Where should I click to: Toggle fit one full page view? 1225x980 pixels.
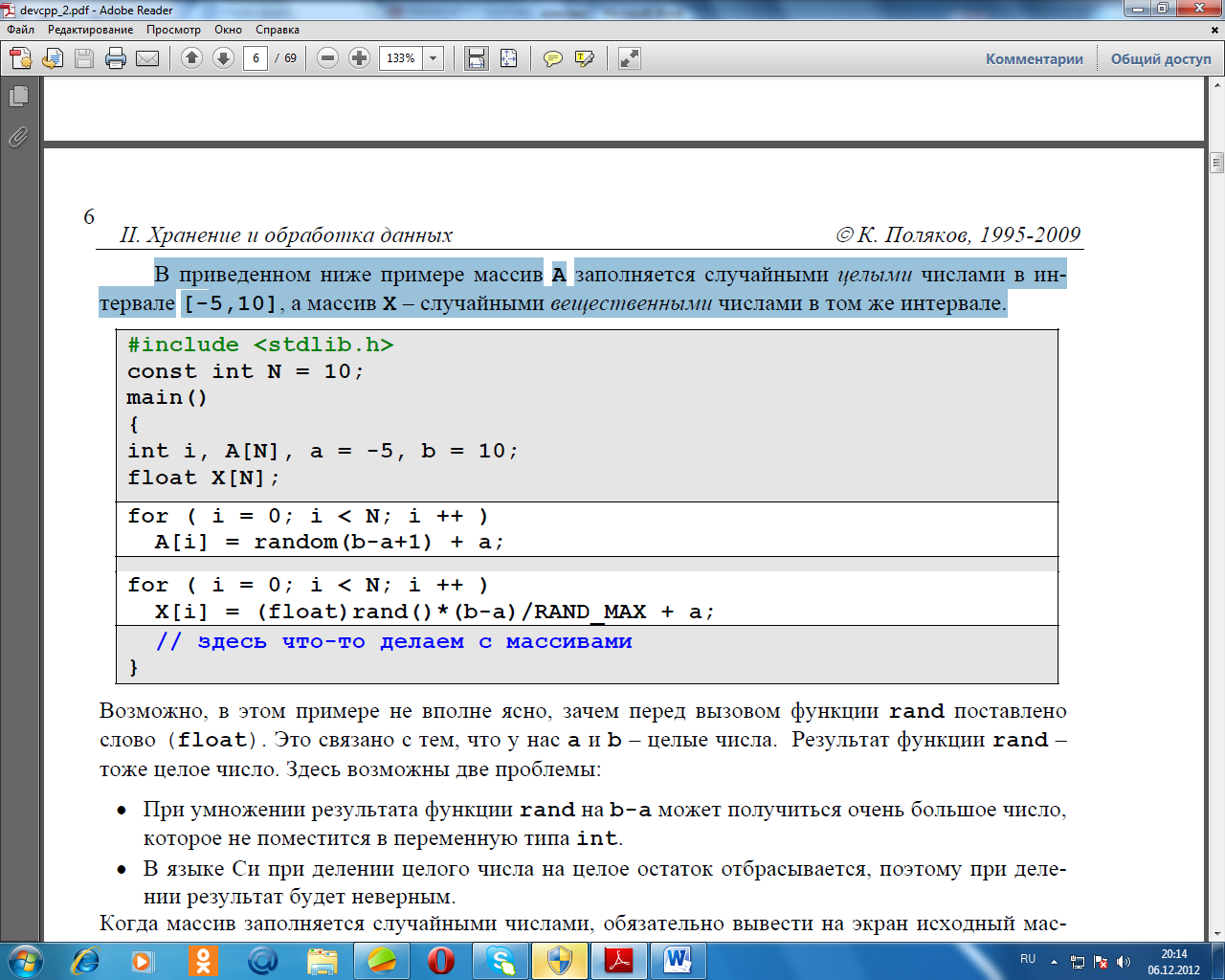(x=508, y=58)
